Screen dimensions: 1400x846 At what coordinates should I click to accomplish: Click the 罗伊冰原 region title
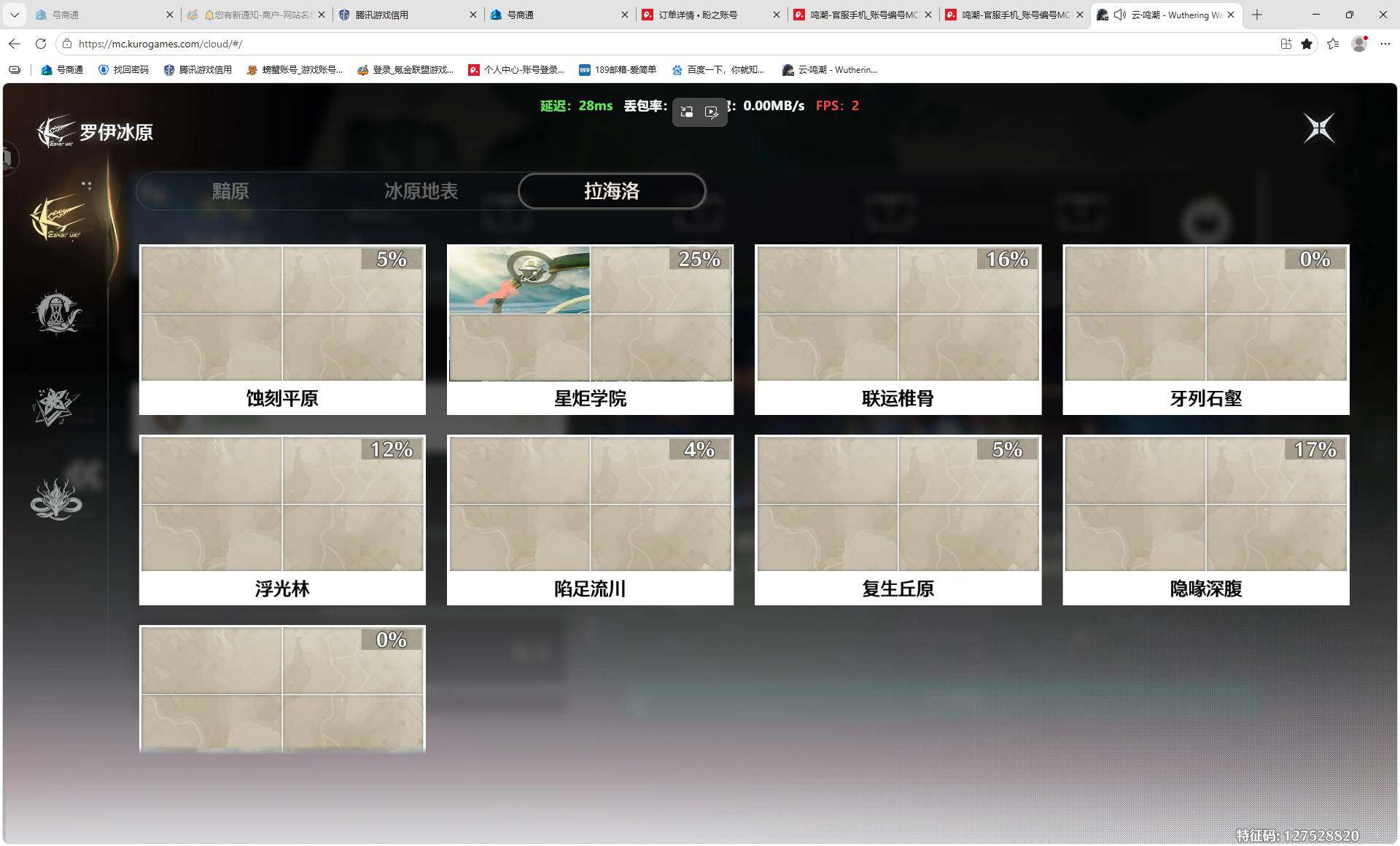tap(116, 132)
